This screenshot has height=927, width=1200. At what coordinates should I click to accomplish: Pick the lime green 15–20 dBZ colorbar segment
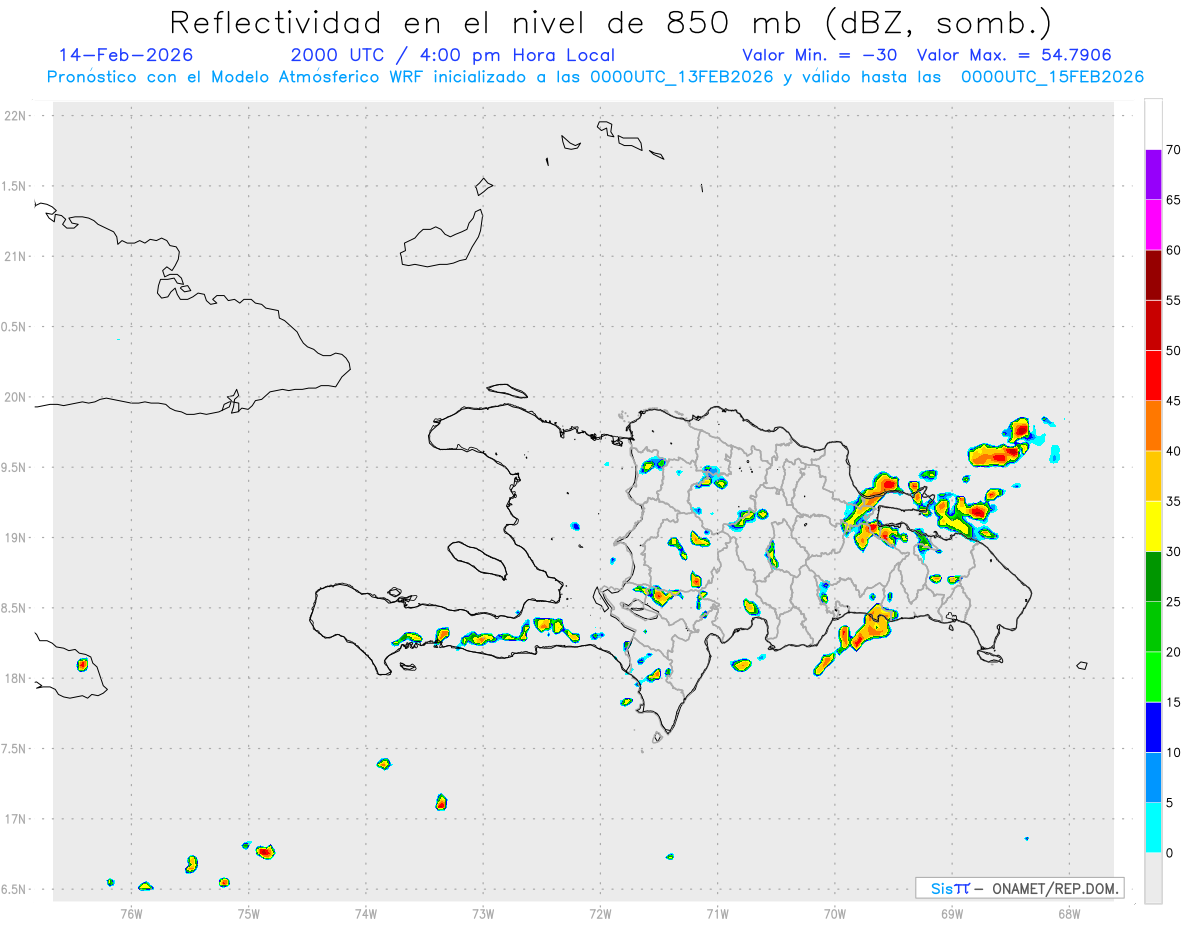tap(1153, 677)
